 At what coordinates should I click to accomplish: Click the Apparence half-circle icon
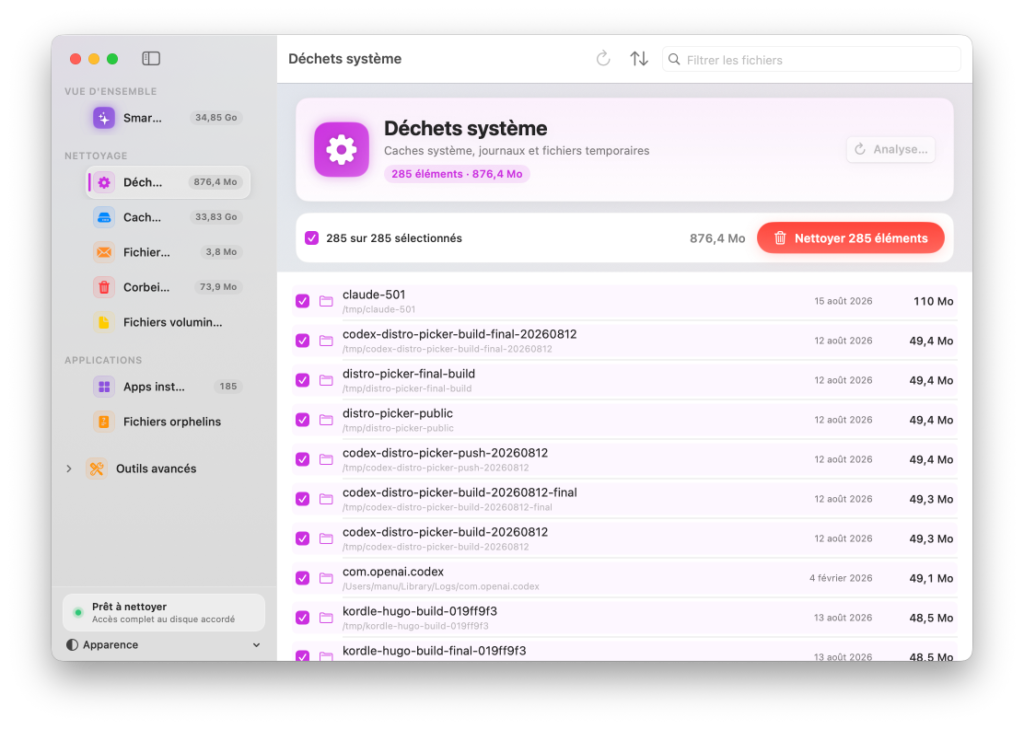point(72,645)
